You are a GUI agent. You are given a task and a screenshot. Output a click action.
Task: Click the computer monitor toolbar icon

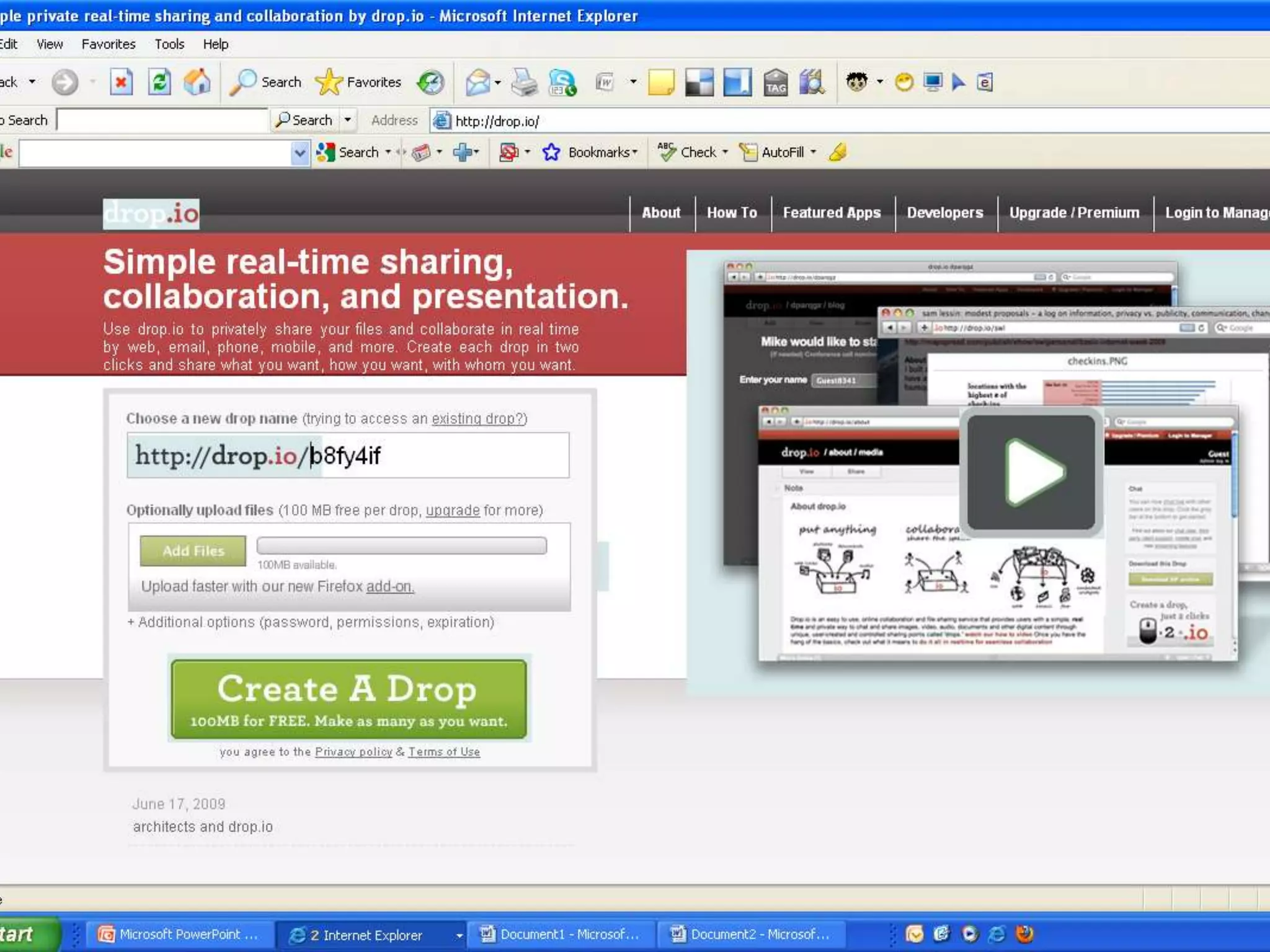click(933, 82)
